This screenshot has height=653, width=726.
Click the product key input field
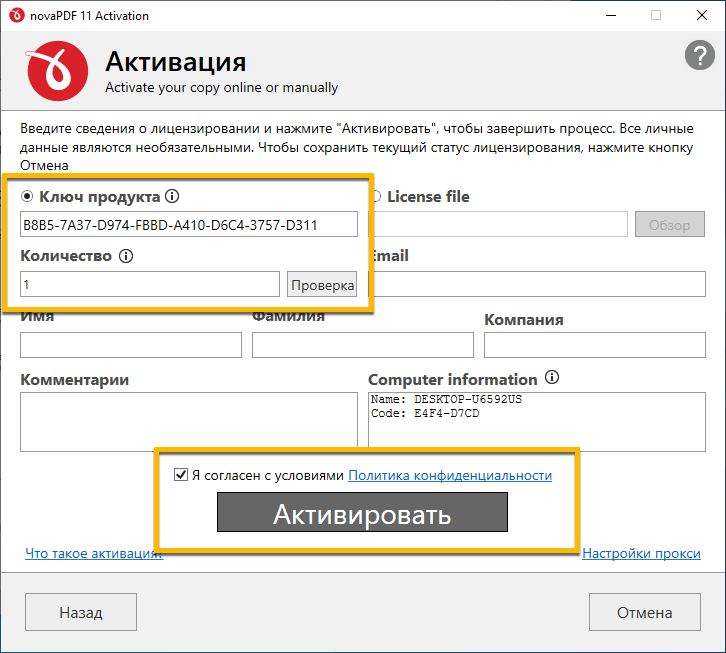point(189,224)
